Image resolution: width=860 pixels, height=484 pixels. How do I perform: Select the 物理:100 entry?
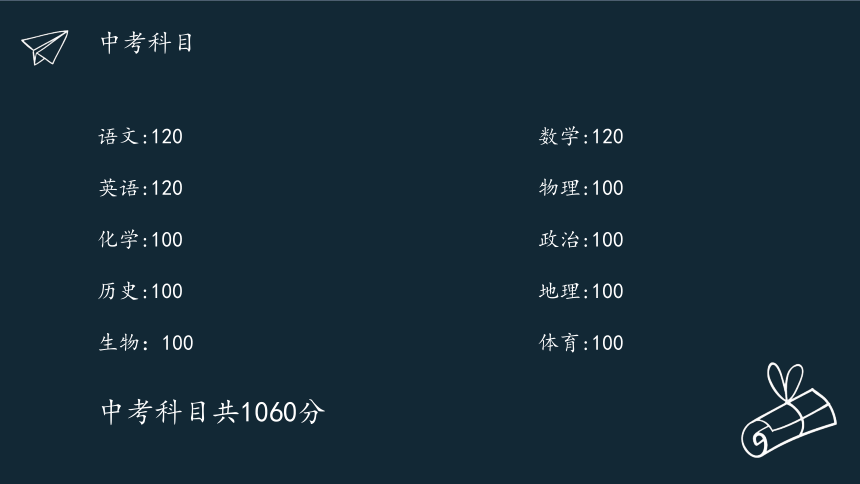pos(581,188)
